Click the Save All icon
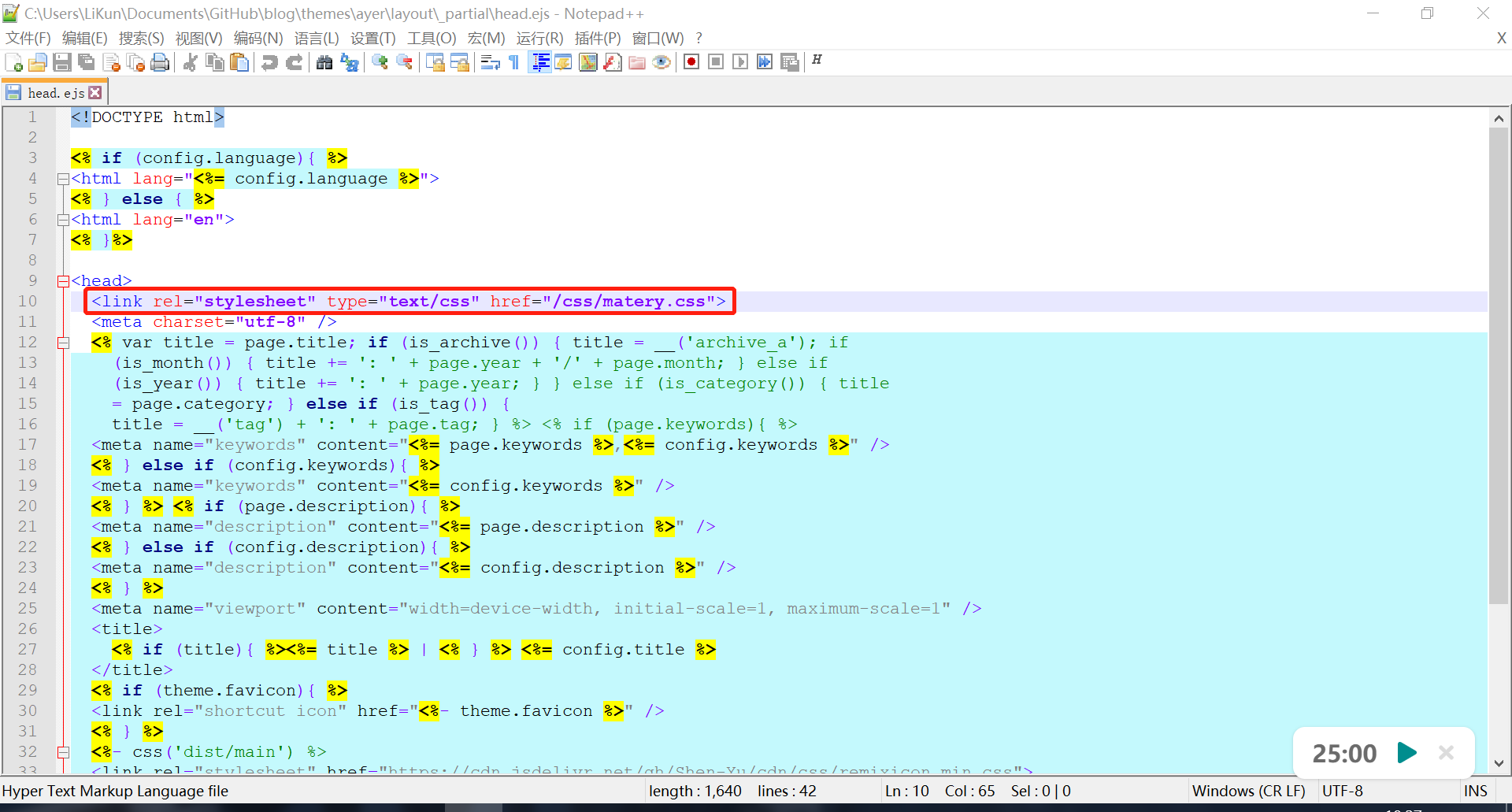1512x812 pixels. coord(87,62)
